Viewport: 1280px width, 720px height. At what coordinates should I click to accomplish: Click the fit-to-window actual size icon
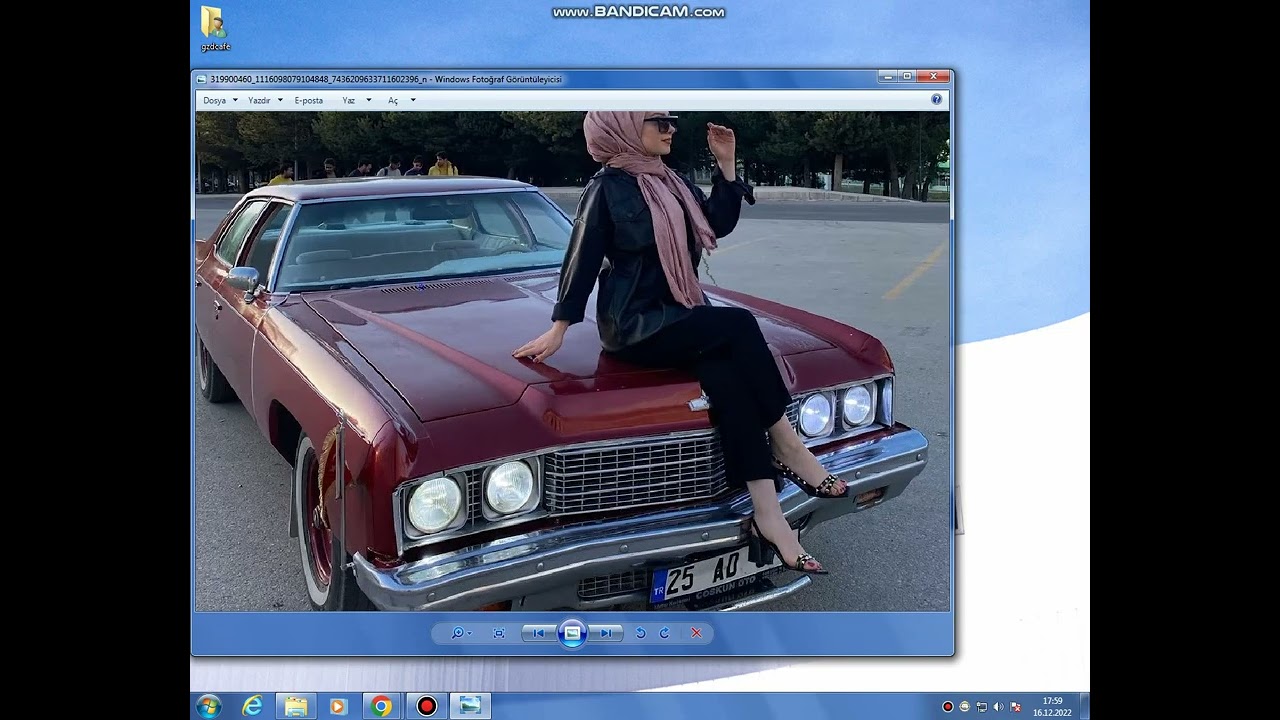coord(499,633)
